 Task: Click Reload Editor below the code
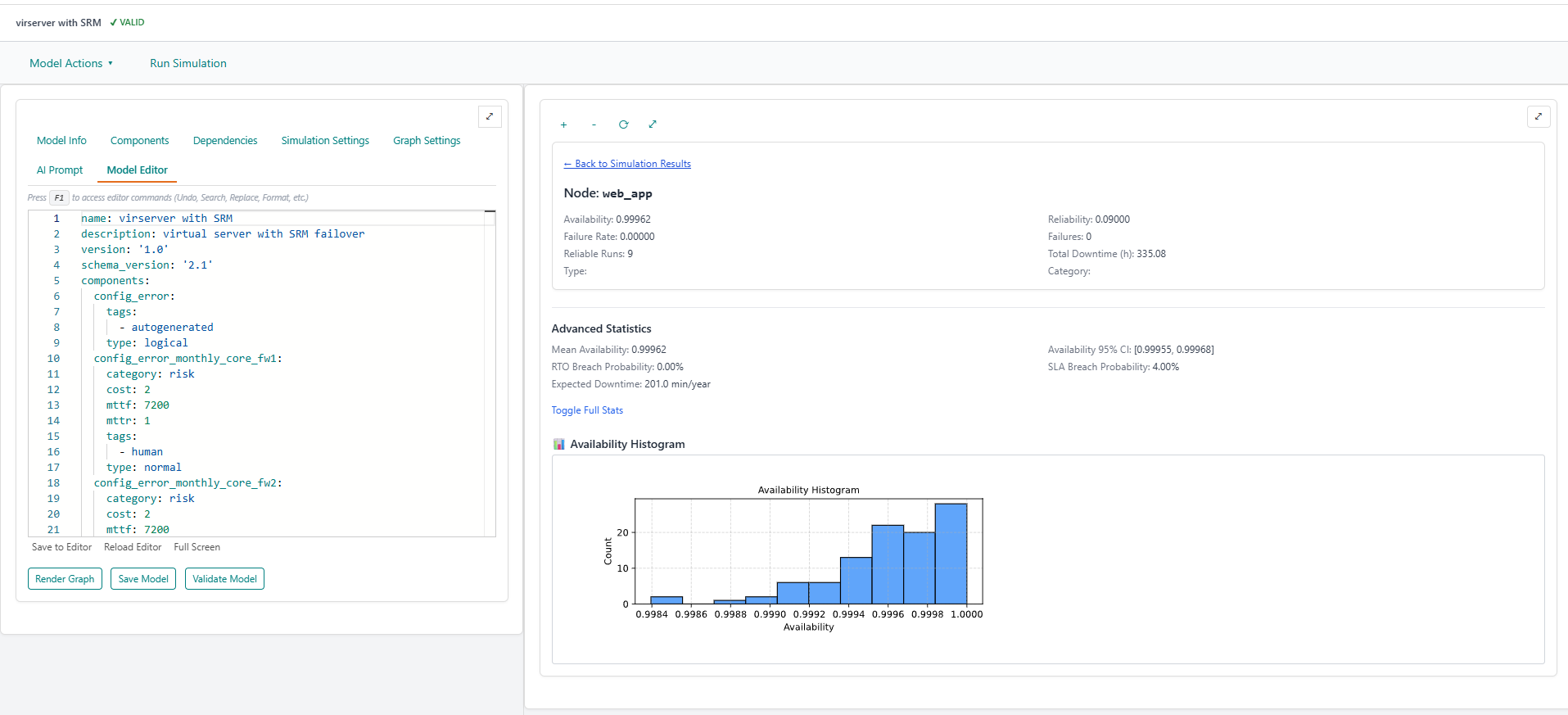coord(133,547)
